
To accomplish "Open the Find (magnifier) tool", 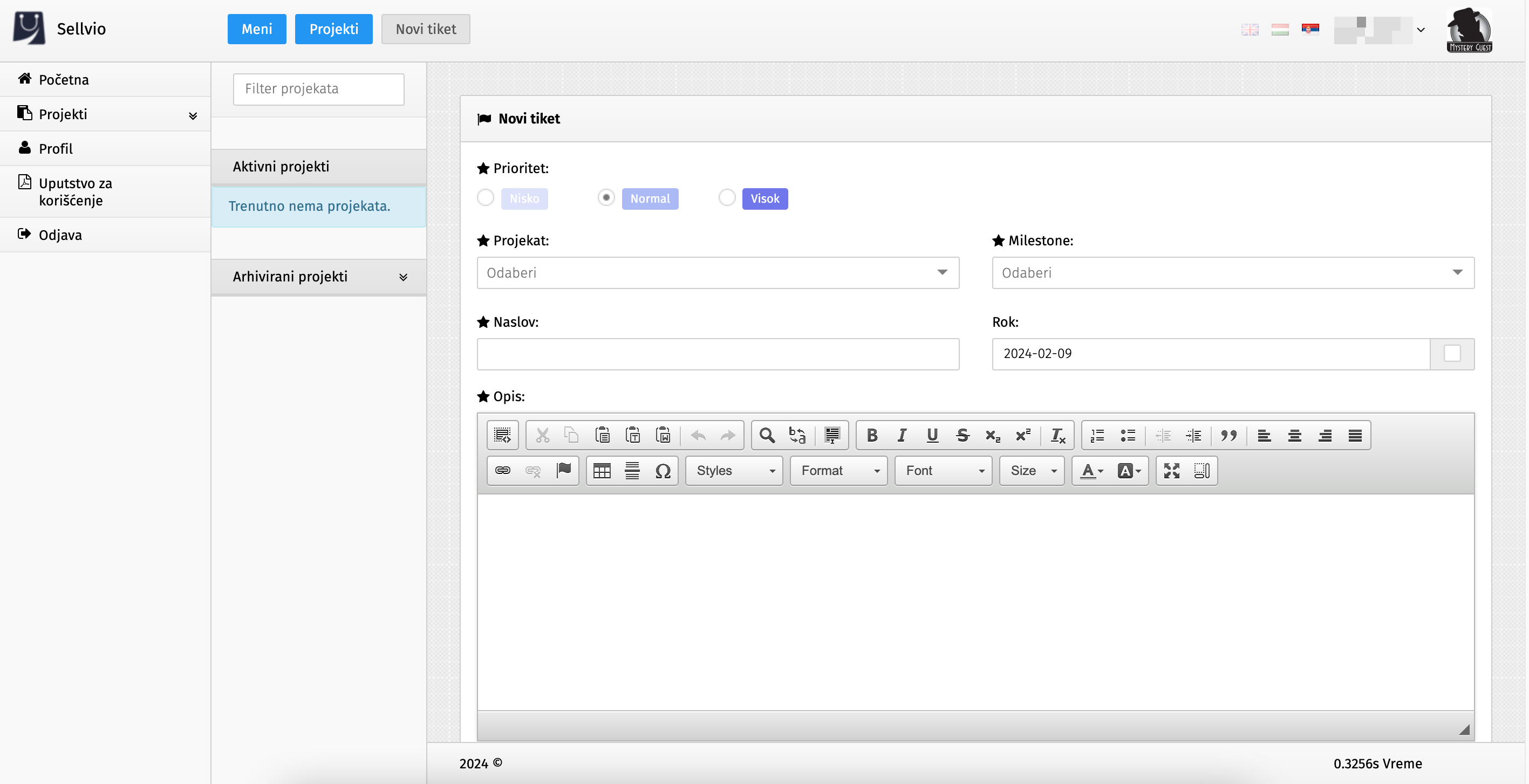I will tap(767, 435).
